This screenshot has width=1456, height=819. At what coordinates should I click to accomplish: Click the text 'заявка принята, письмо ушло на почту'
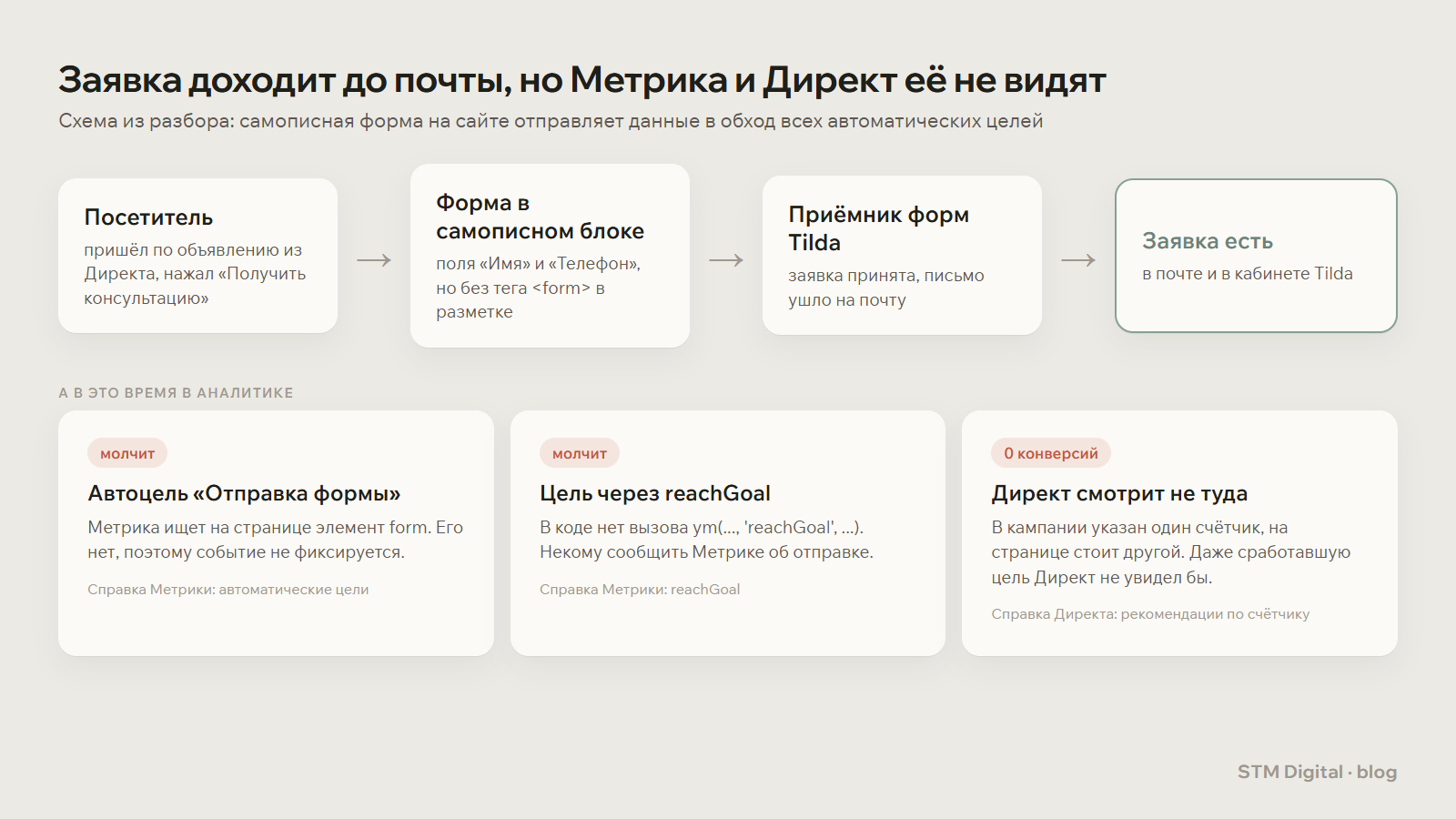tap(885, 288)
